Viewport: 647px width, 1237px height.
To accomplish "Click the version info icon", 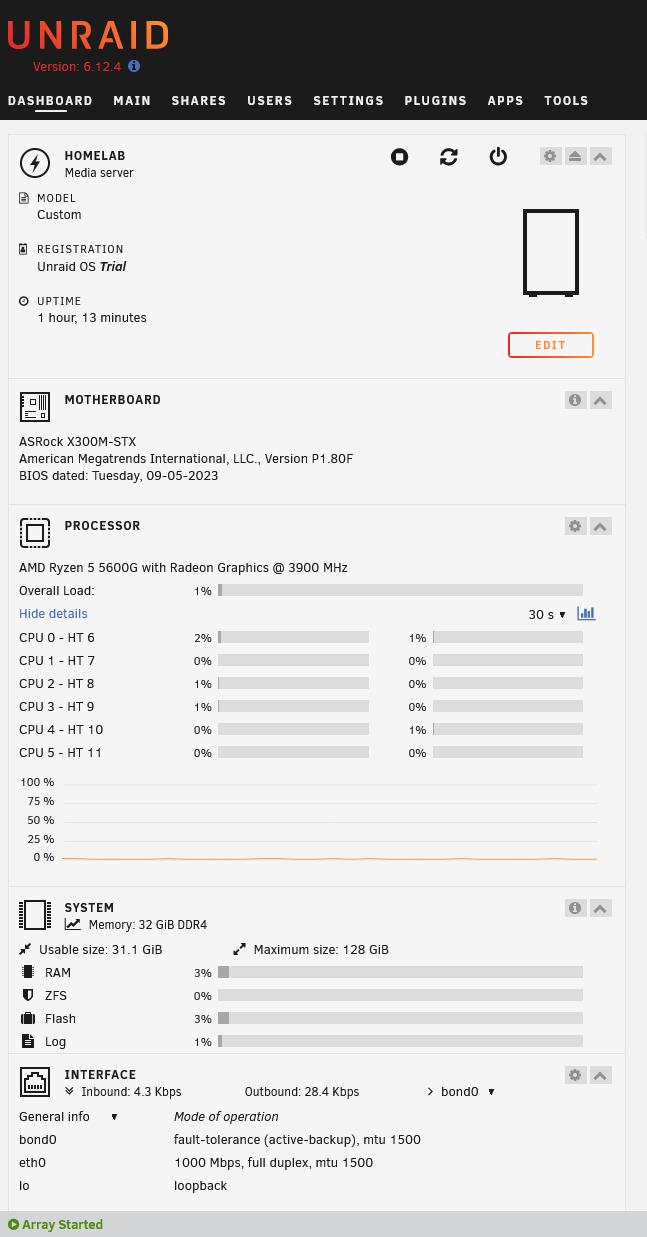I will point(134,67).
